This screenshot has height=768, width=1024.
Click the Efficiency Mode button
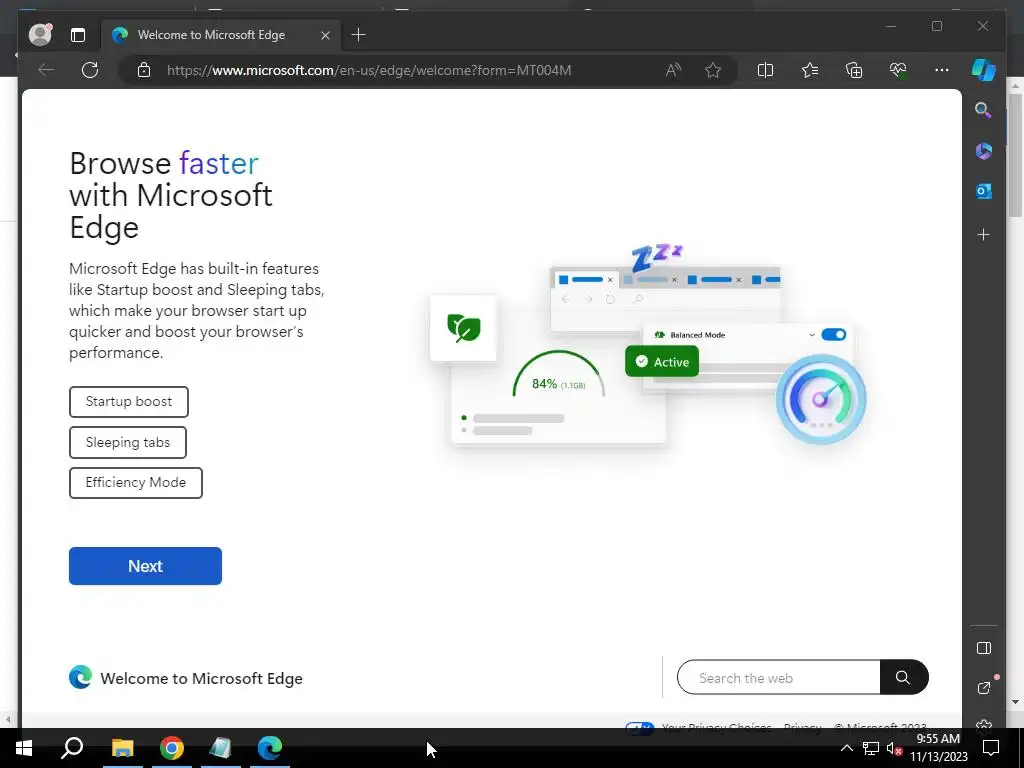[136, 483]
